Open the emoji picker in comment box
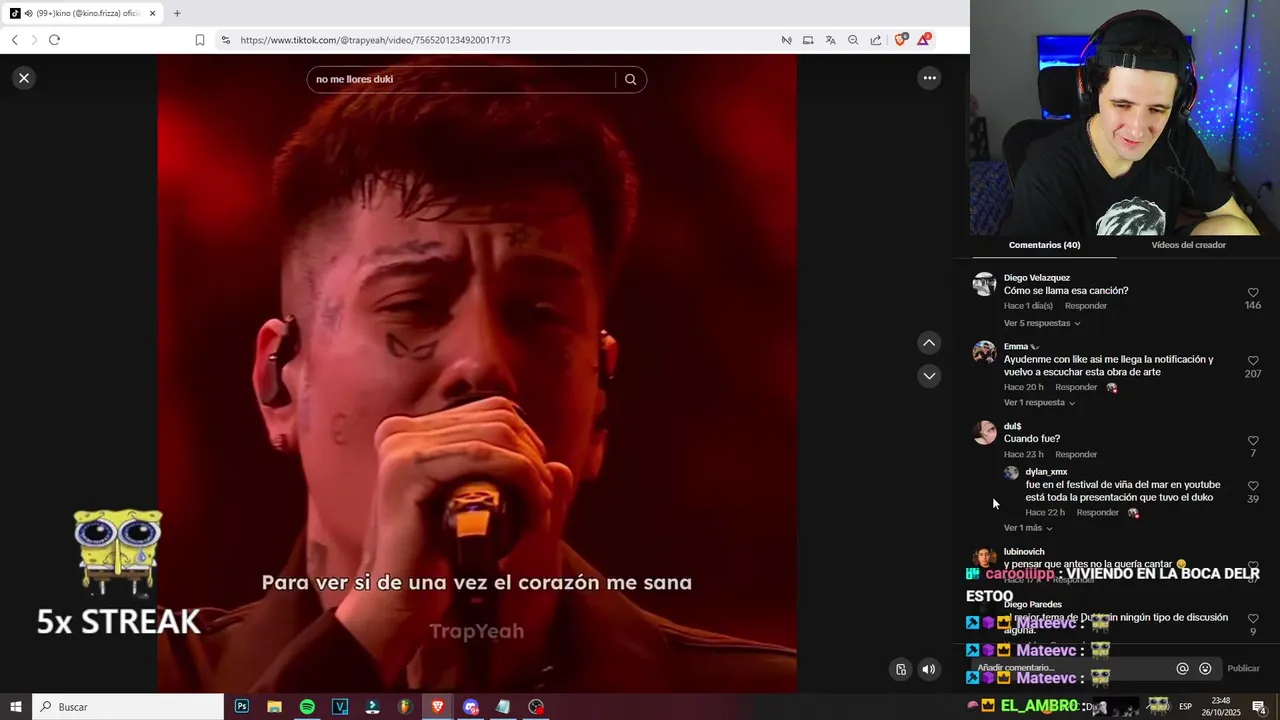Viewport: 1280px width, 720px height. point(1205,669)
